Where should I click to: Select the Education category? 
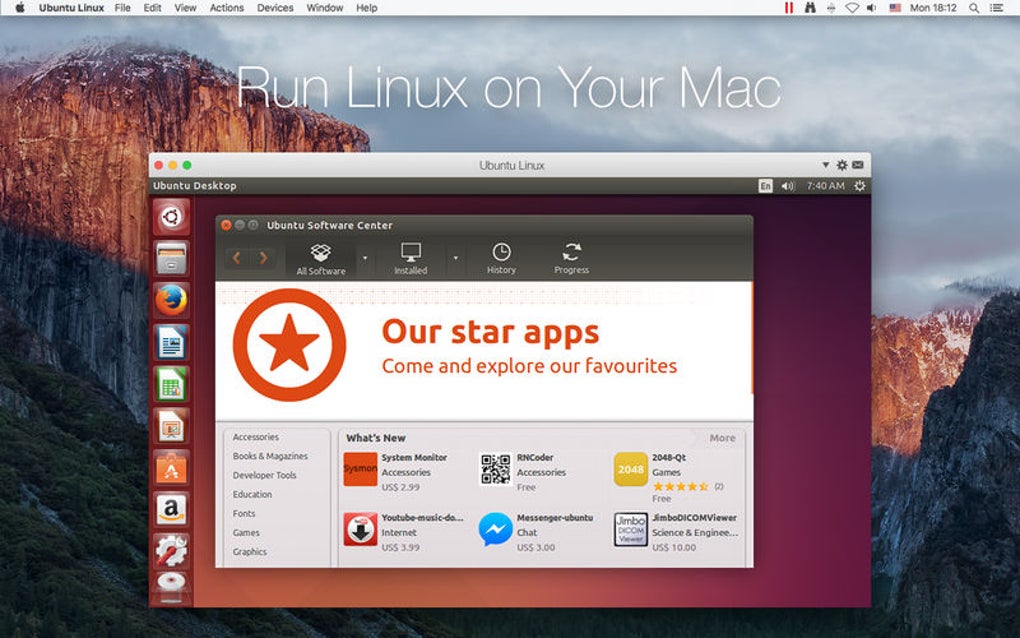pos(252,494)
